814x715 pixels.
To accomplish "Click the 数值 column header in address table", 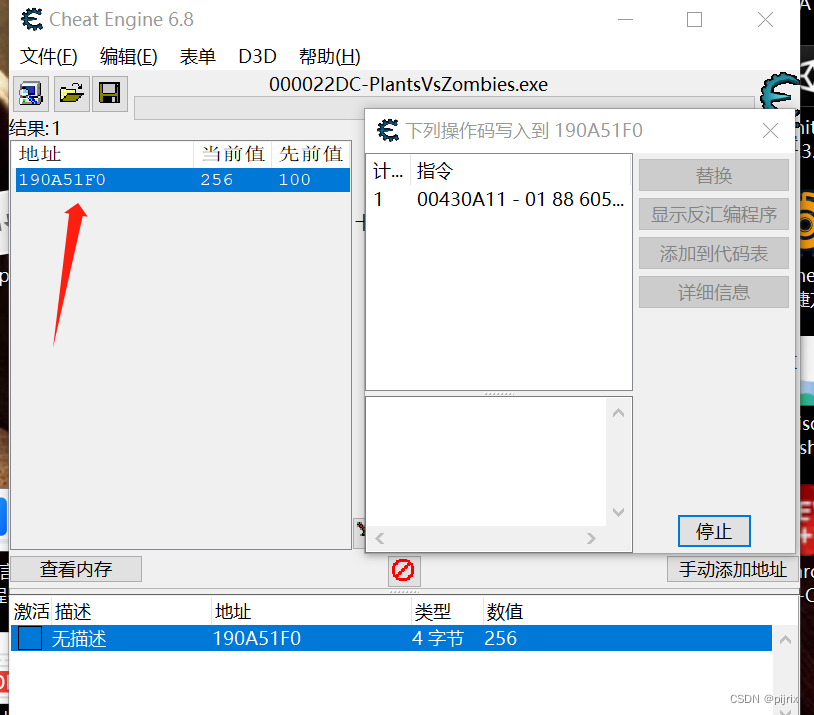I will coord(504,612).
